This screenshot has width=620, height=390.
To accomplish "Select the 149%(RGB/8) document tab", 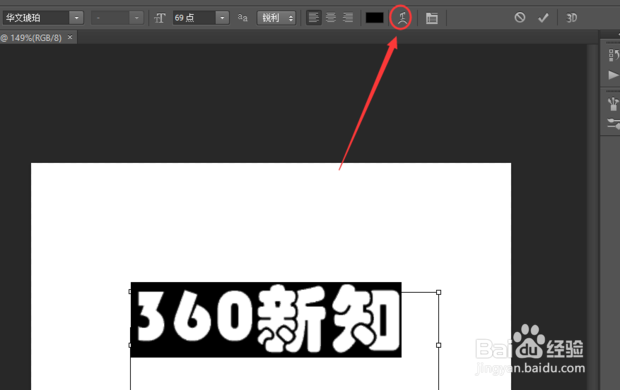I will coord(32,38).
